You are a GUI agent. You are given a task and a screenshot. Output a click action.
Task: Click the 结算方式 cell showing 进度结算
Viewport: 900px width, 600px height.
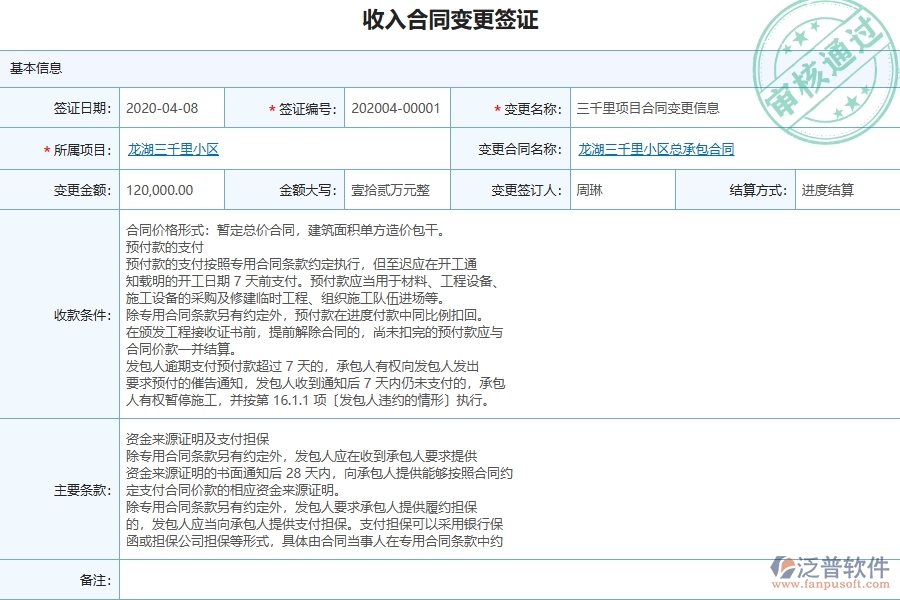pyautogui.click(x=830, y=190)
